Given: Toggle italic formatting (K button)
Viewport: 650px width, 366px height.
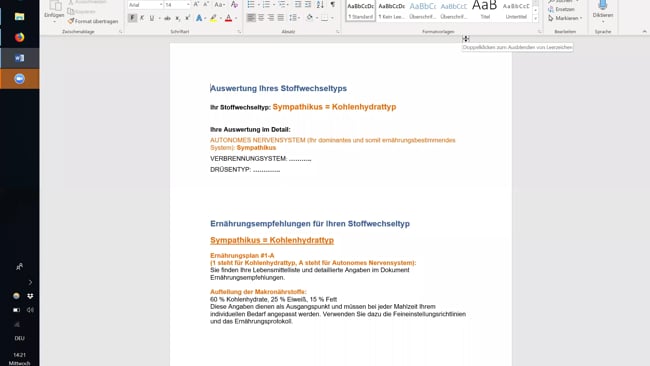Looking at the screenshot, I should [142, 18].
